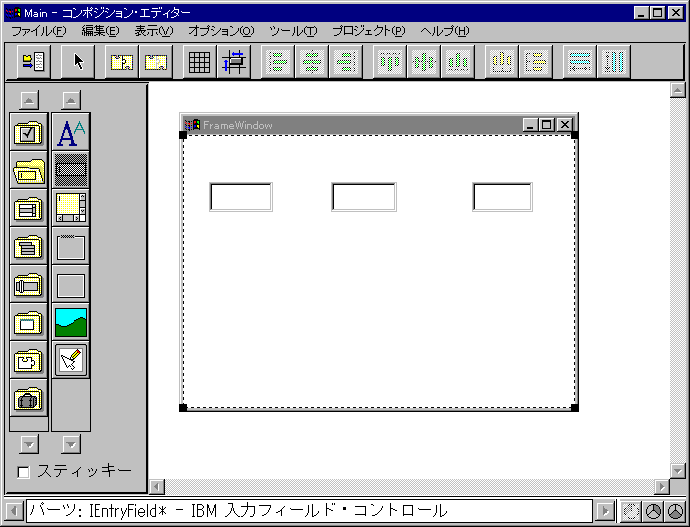Pick the bitmap landscape picture part
Screen dimensions: 690x527
click(x=71, y=323)
